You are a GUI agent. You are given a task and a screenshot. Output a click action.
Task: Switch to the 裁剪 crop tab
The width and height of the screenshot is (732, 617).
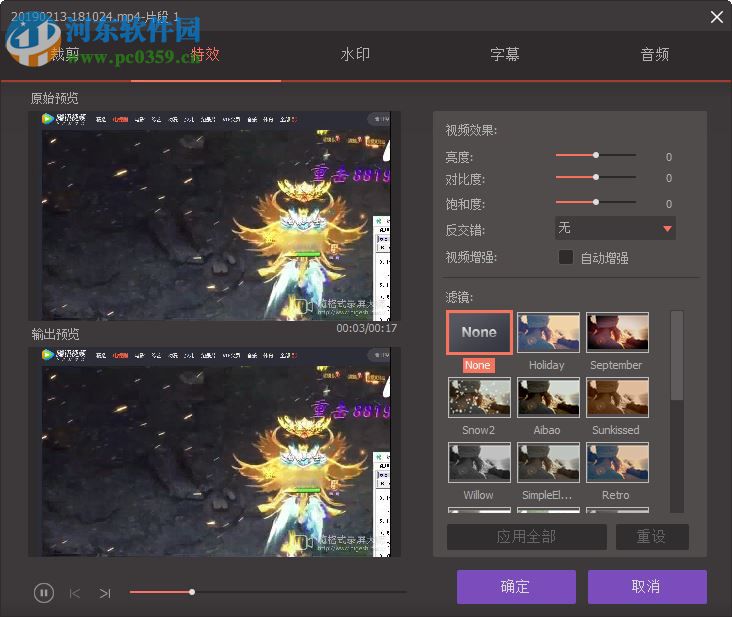[65, 55]
